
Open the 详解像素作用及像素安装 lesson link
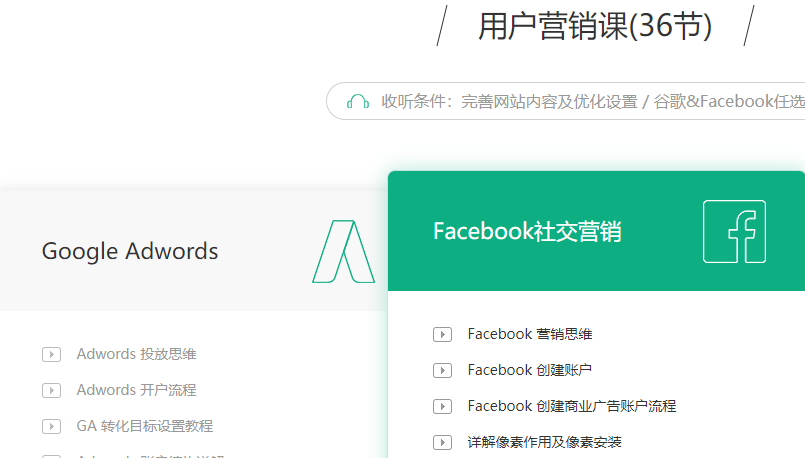pyautogui.click(x=544, y=442)
